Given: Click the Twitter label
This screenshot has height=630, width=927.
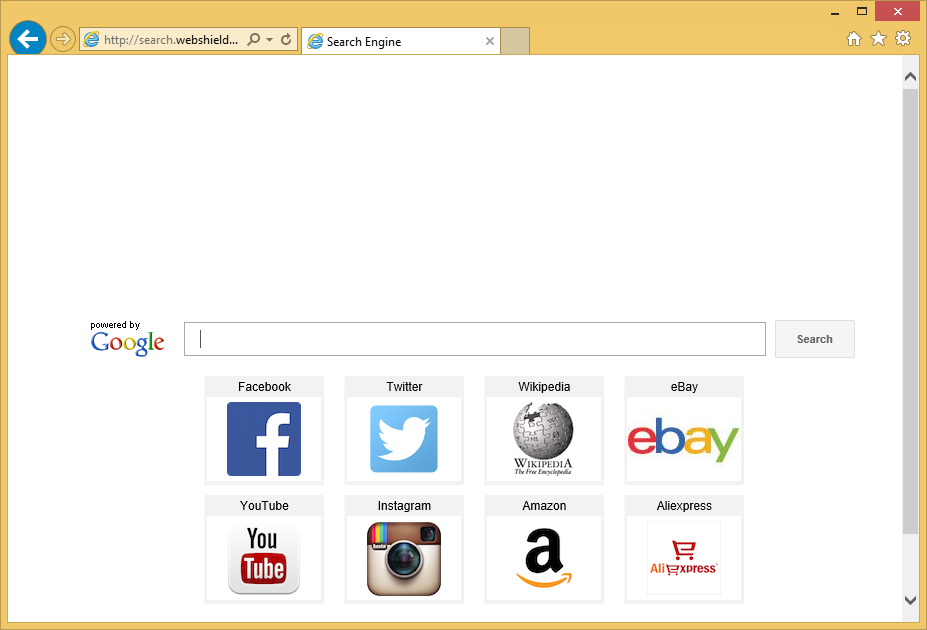Looking at the screenshot, I should tap(404, 387).
